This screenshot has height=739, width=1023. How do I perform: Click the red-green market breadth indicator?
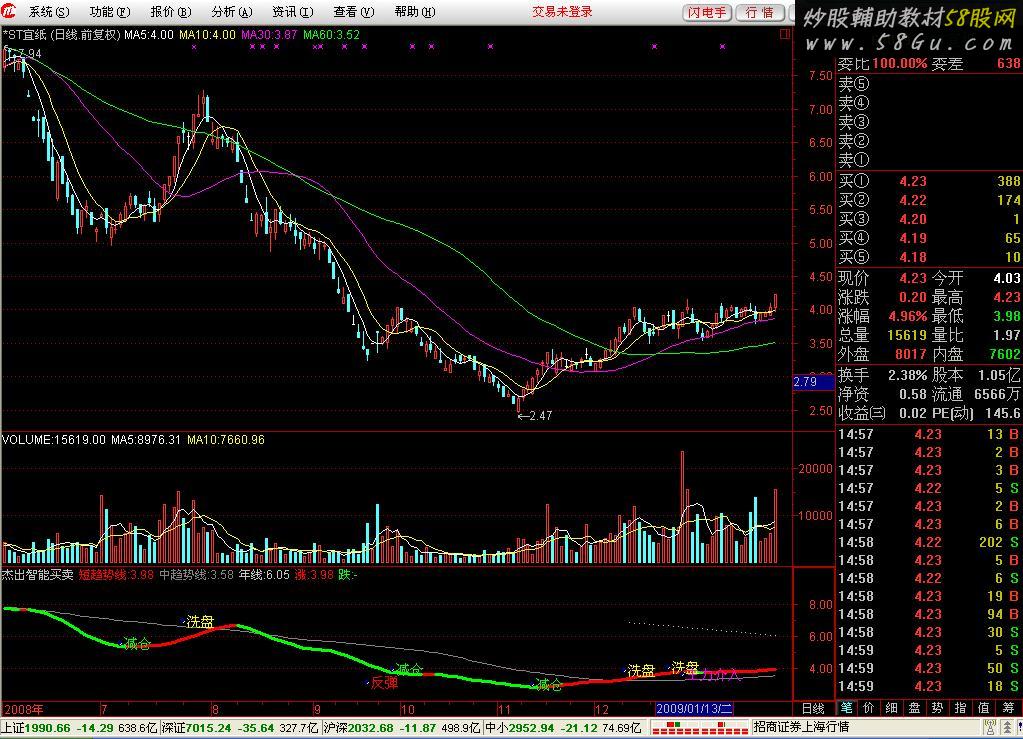pyautogui.click(x=699, y=727)
